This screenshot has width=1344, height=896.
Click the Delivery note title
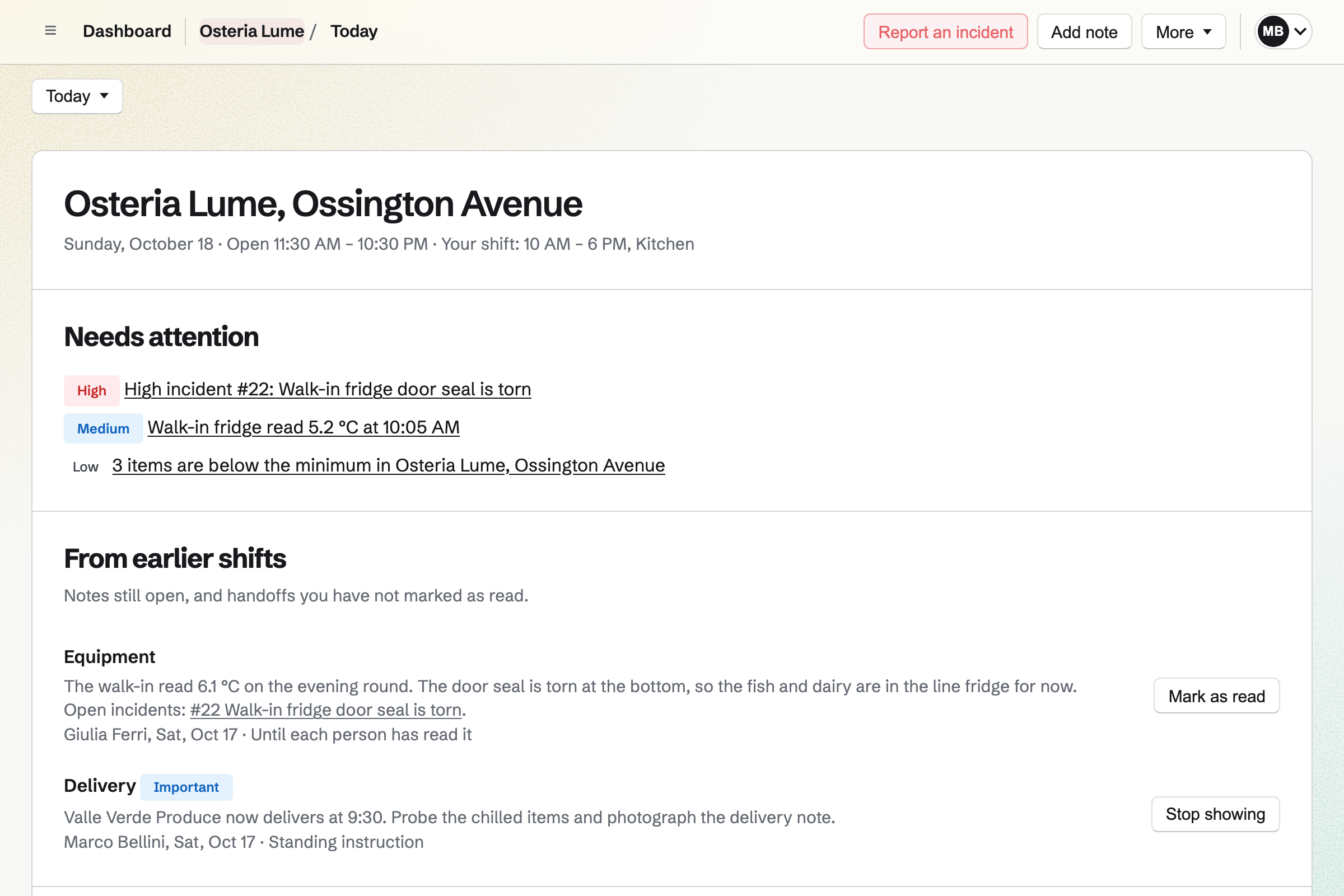(100, 786)
